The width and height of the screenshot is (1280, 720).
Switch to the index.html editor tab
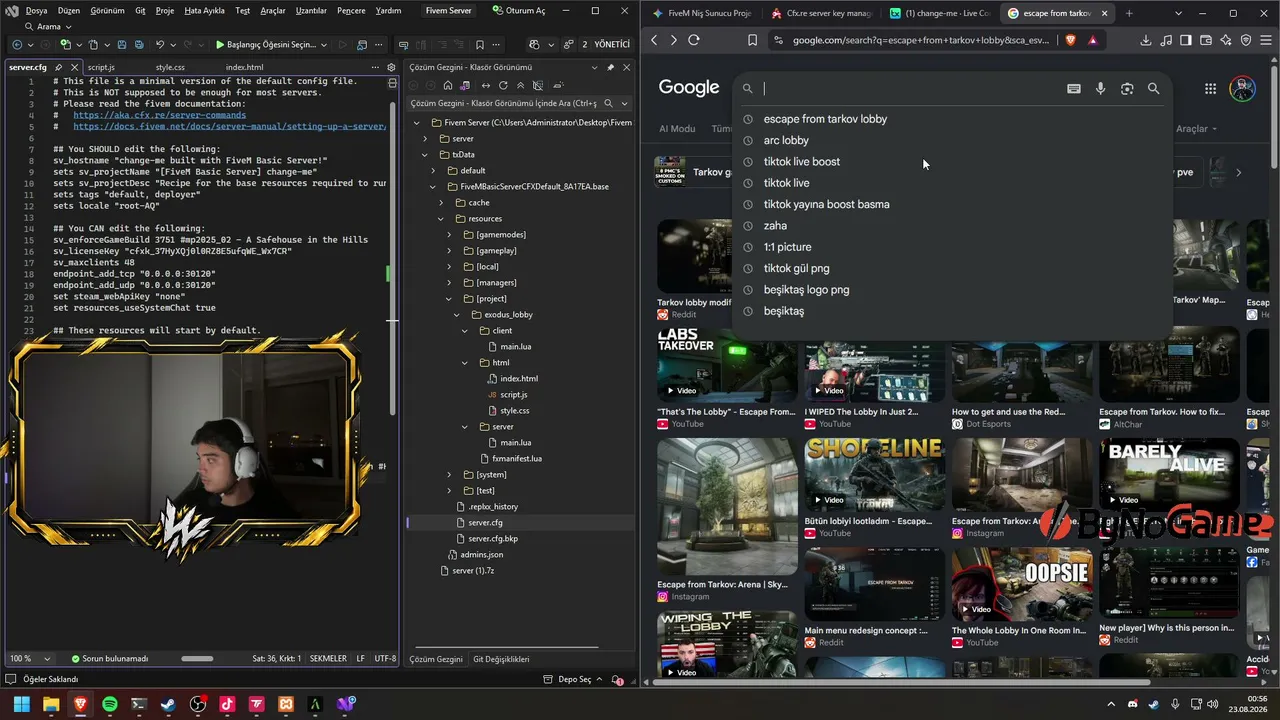pyautogui.click(x=244, y=67)
